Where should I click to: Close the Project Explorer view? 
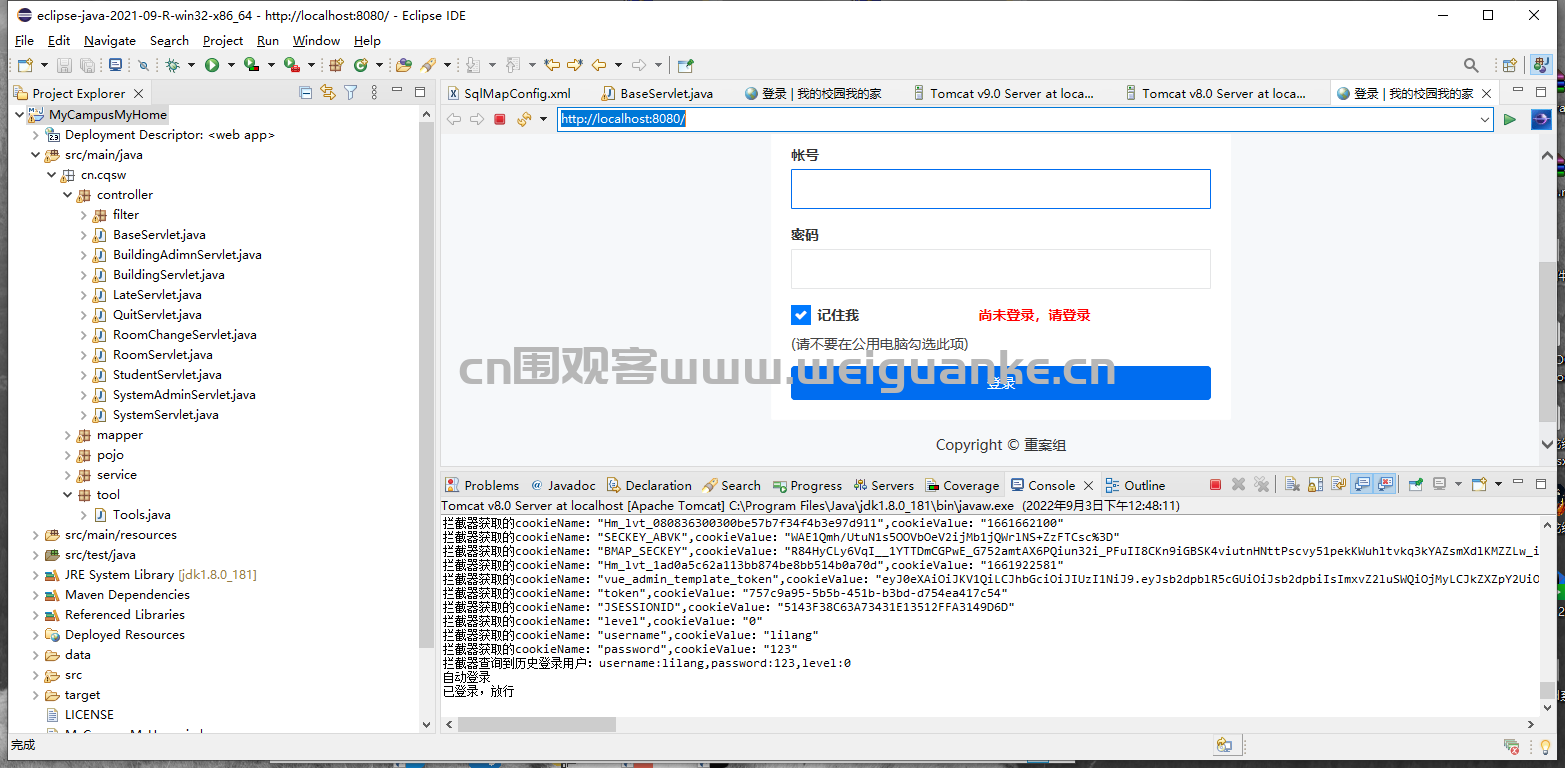coord(138,93)
